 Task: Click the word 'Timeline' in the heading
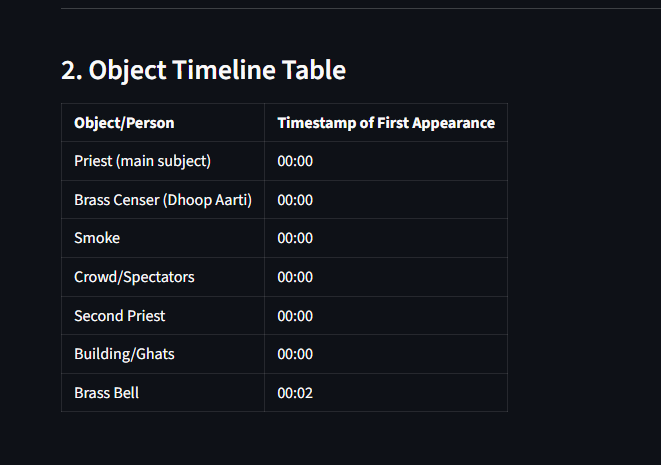coord(224,70)
